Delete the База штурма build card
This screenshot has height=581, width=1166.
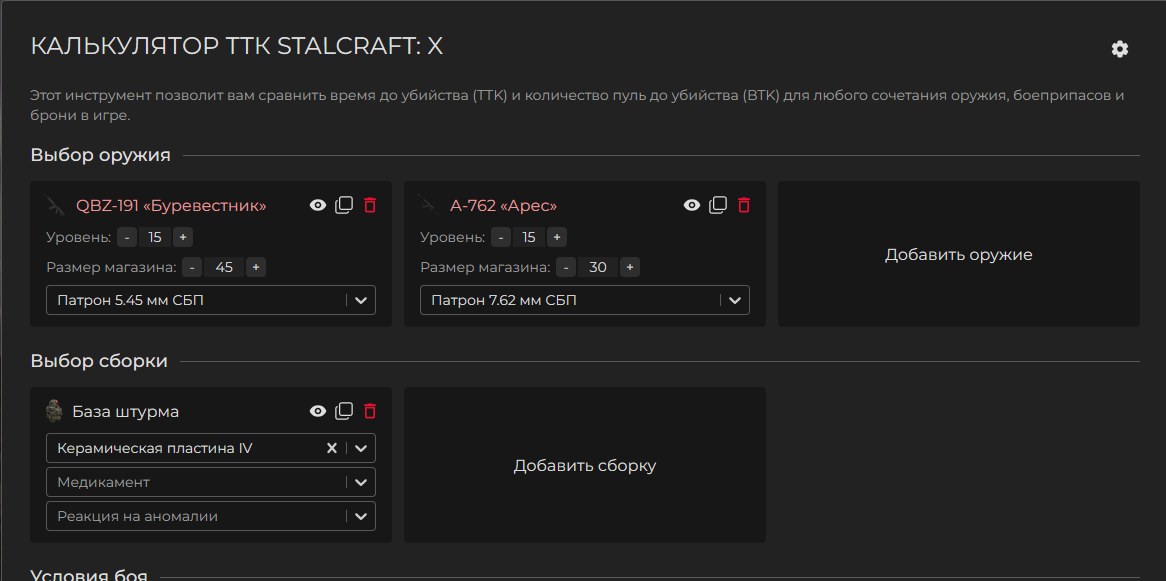[x=370, y=411]
